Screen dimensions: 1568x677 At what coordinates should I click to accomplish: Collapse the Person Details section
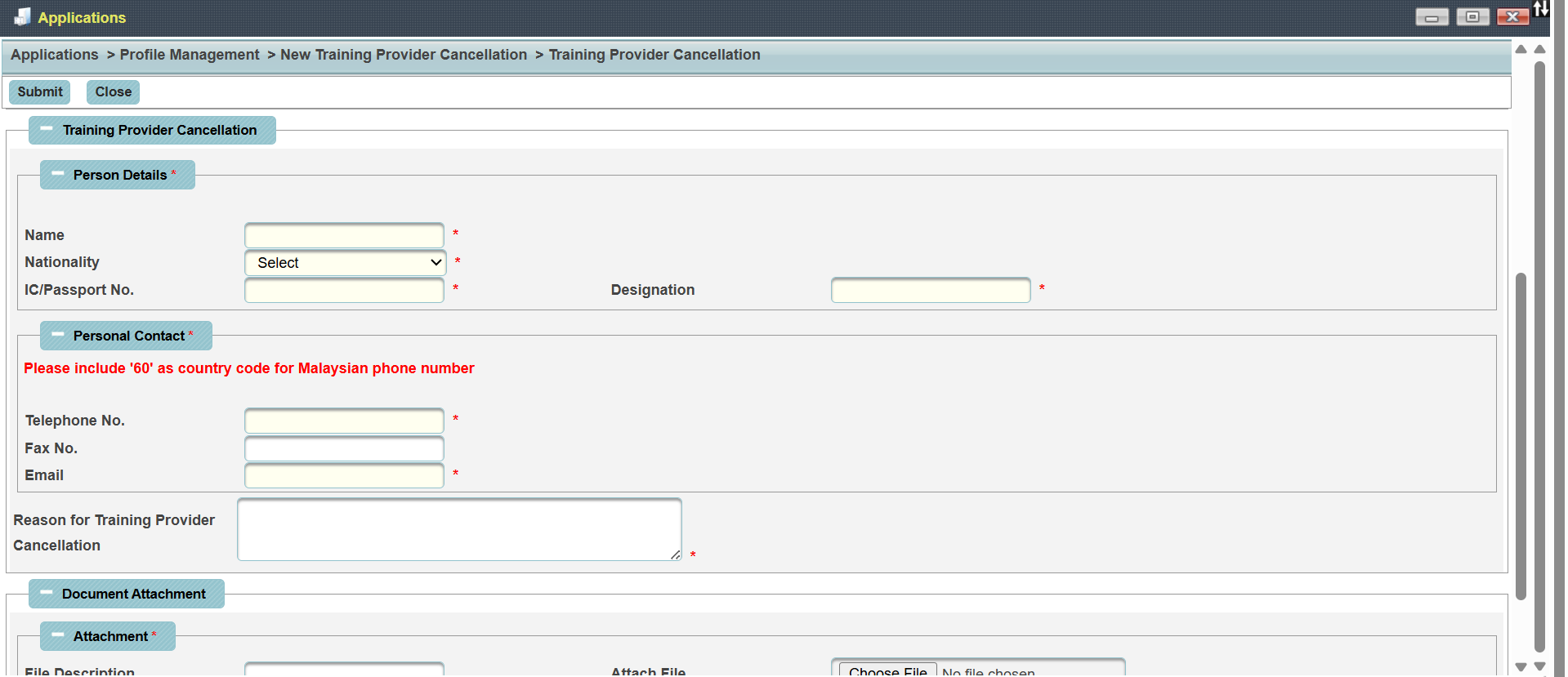pyautogui.click(x=58, y=175)
